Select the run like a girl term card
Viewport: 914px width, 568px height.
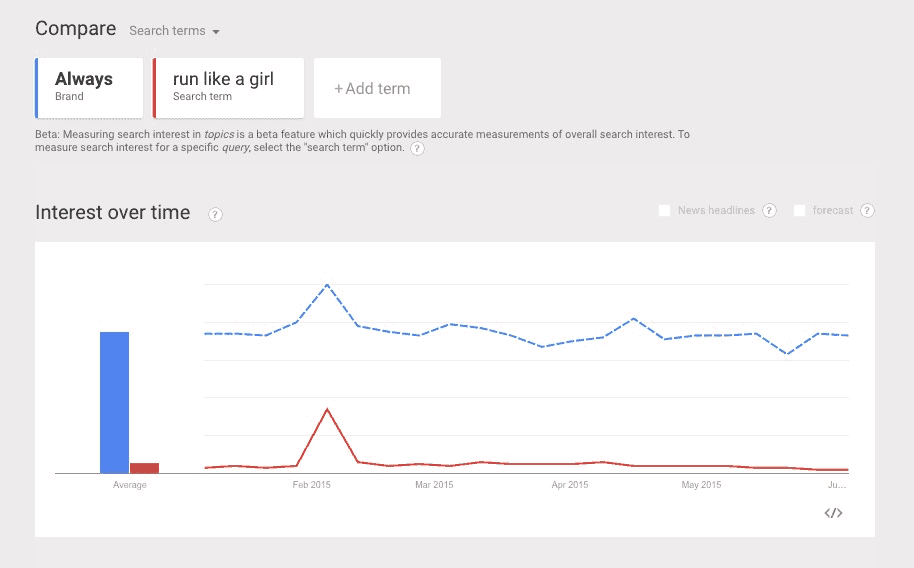(228, 87)
